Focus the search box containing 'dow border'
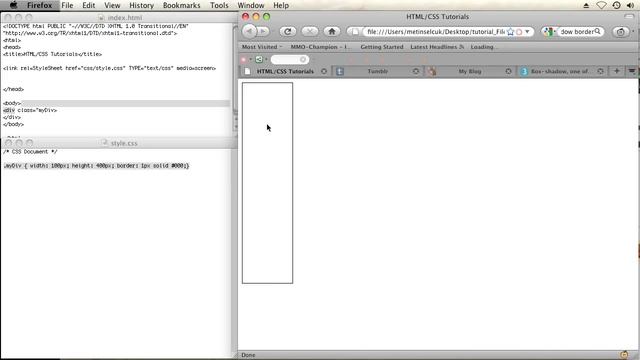 pyautogui.click(x=577, y=31)
